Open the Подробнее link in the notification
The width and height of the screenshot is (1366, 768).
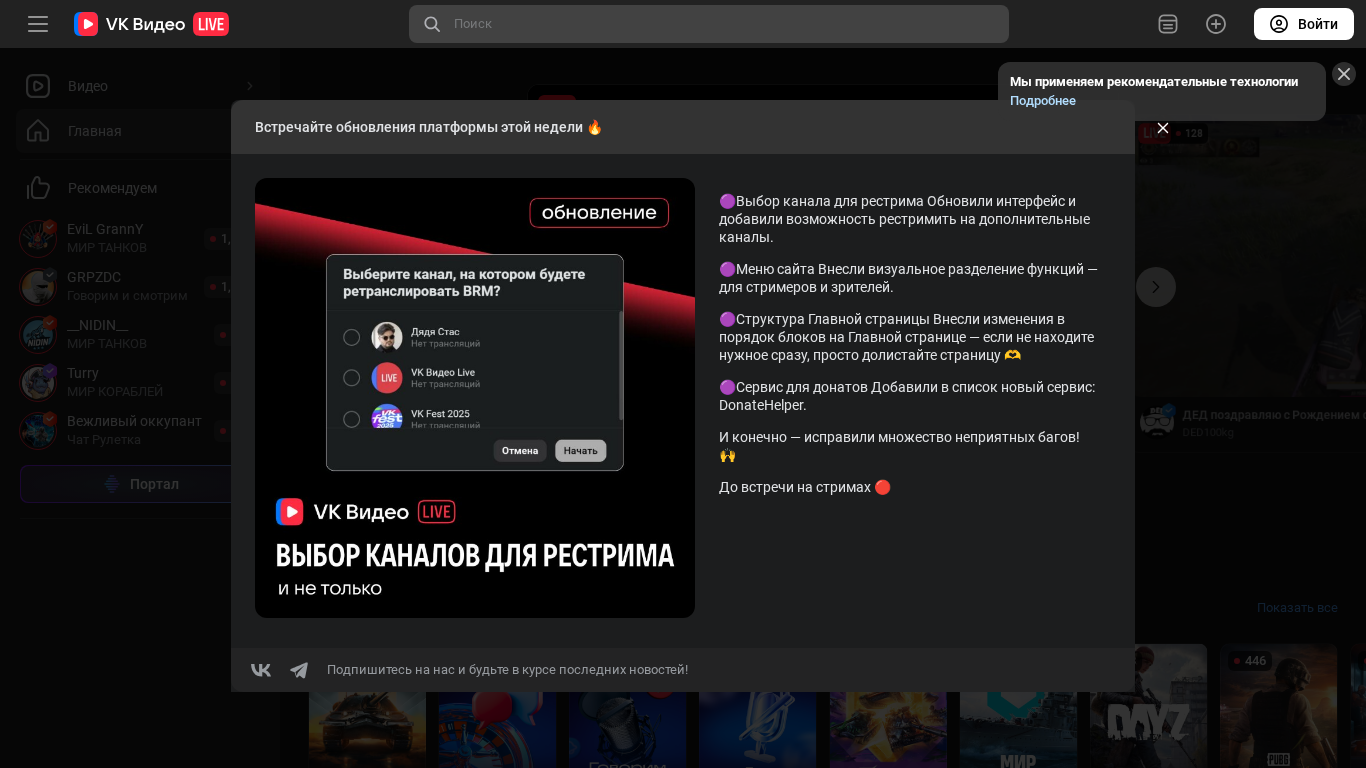coord(1043,101)
